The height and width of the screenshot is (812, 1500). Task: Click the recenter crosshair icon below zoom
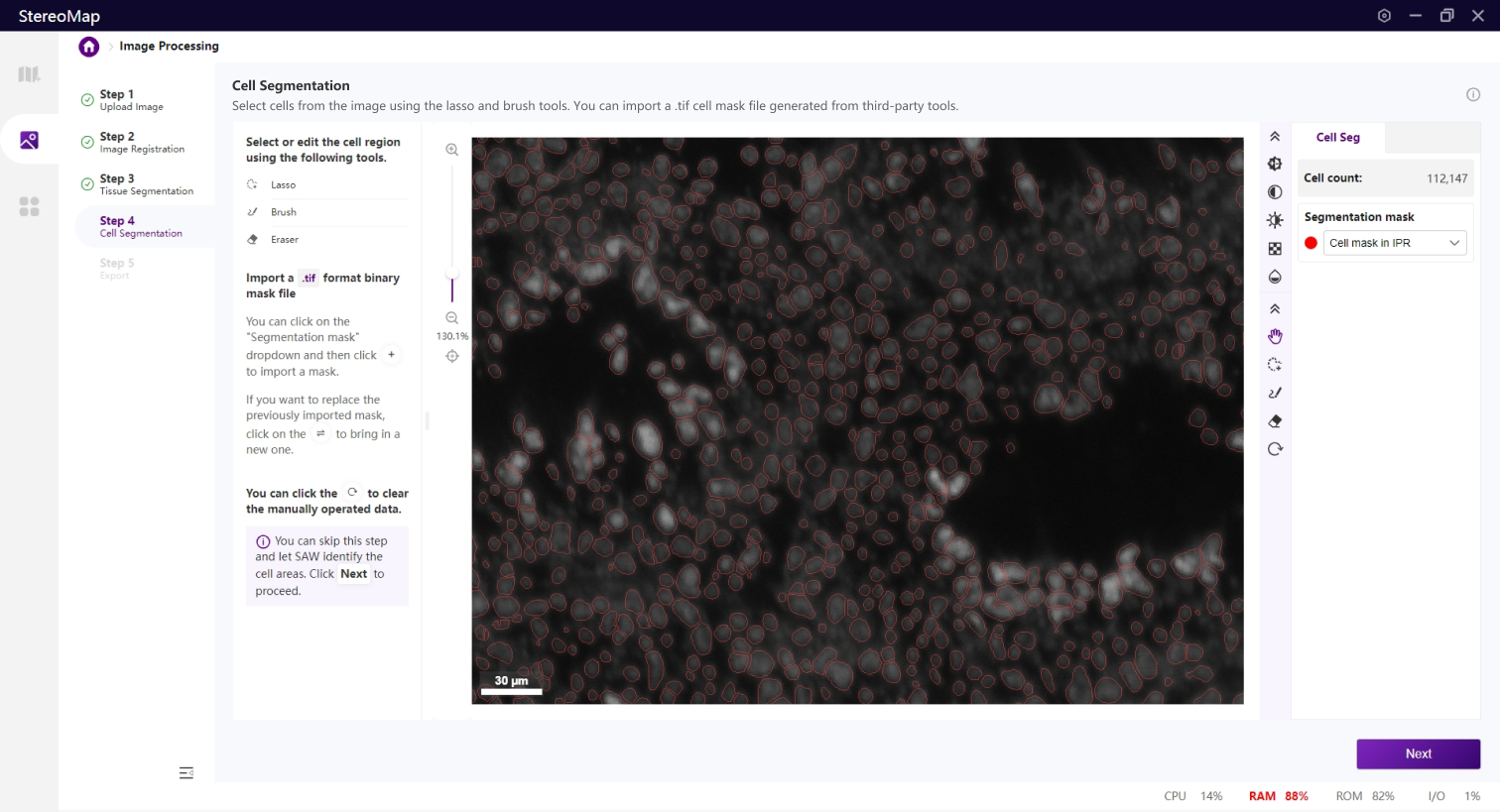[x=452, y=356]
